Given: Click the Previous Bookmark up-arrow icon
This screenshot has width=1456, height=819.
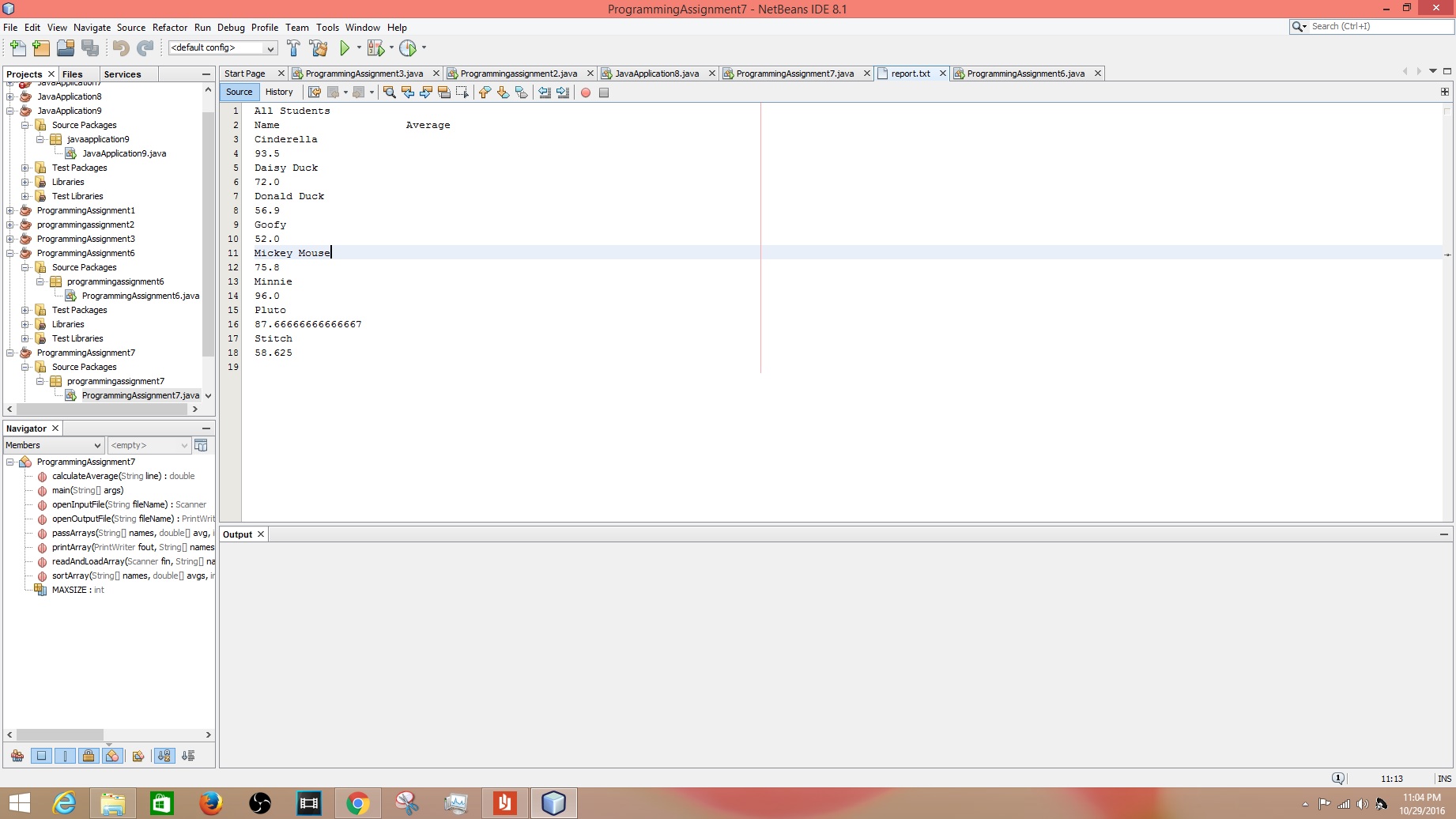Looking at the screenshot, I should coord(485,92).
